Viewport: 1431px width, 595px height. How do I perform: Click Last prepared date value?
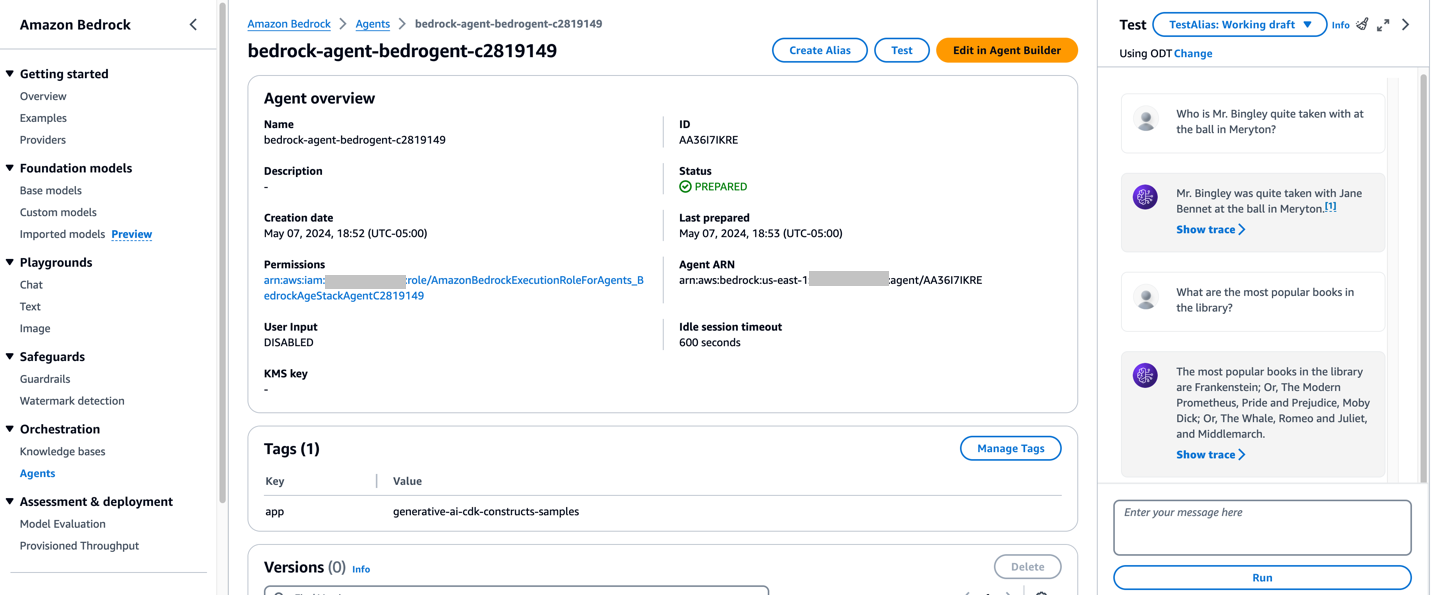click(761, 234)
